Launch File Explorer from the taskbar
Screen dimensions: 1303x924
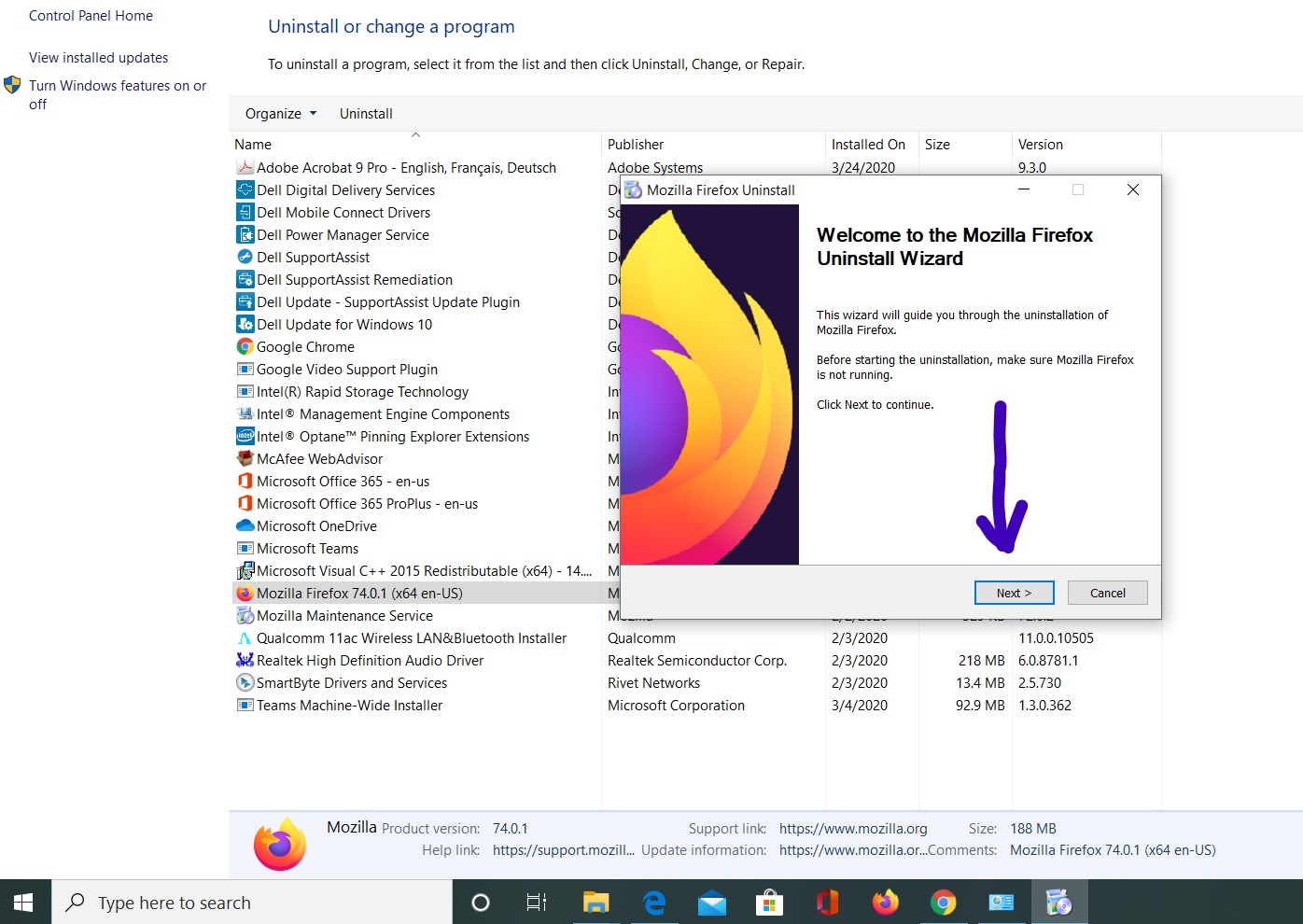tap(595, 903)
